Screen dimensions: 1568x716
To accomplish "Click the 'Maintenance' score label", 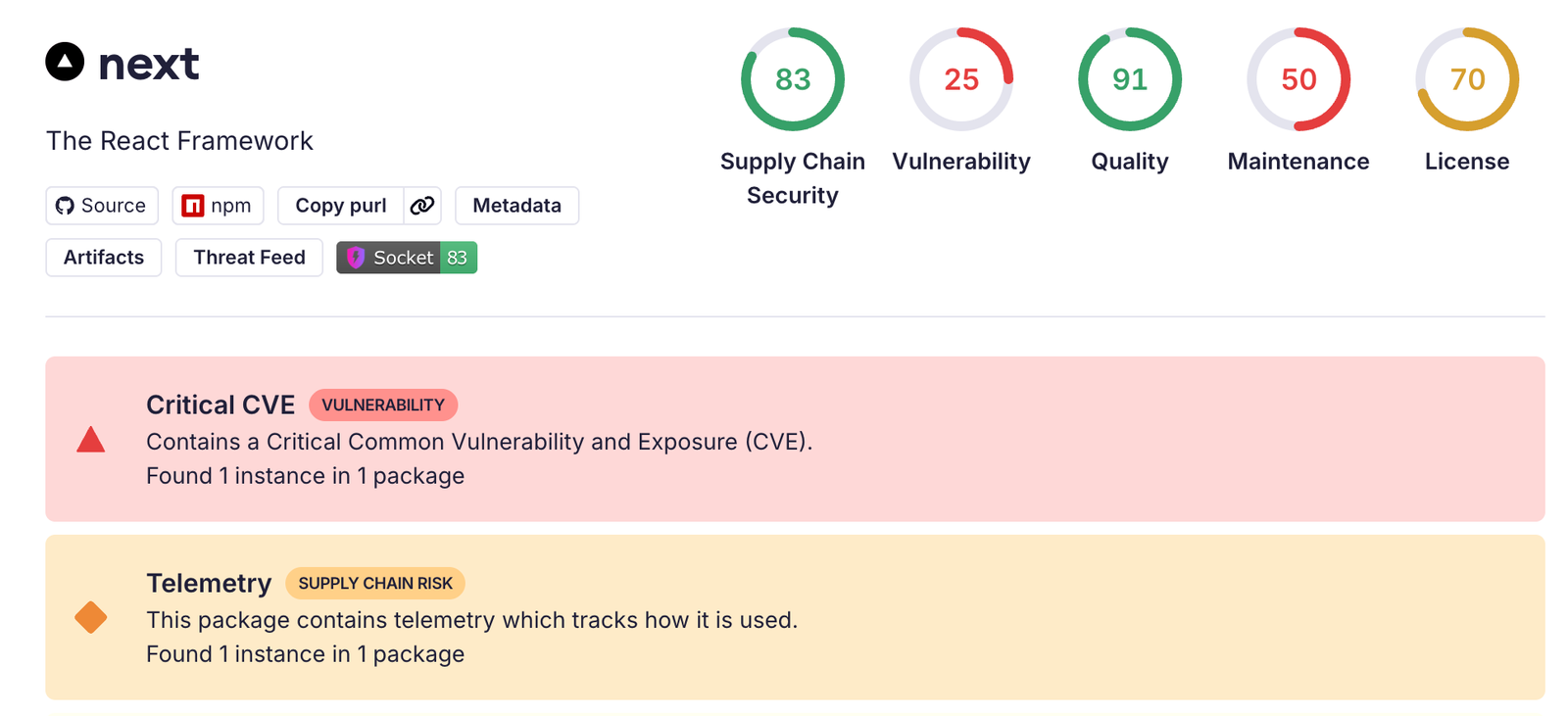I will coord(1298,162).
